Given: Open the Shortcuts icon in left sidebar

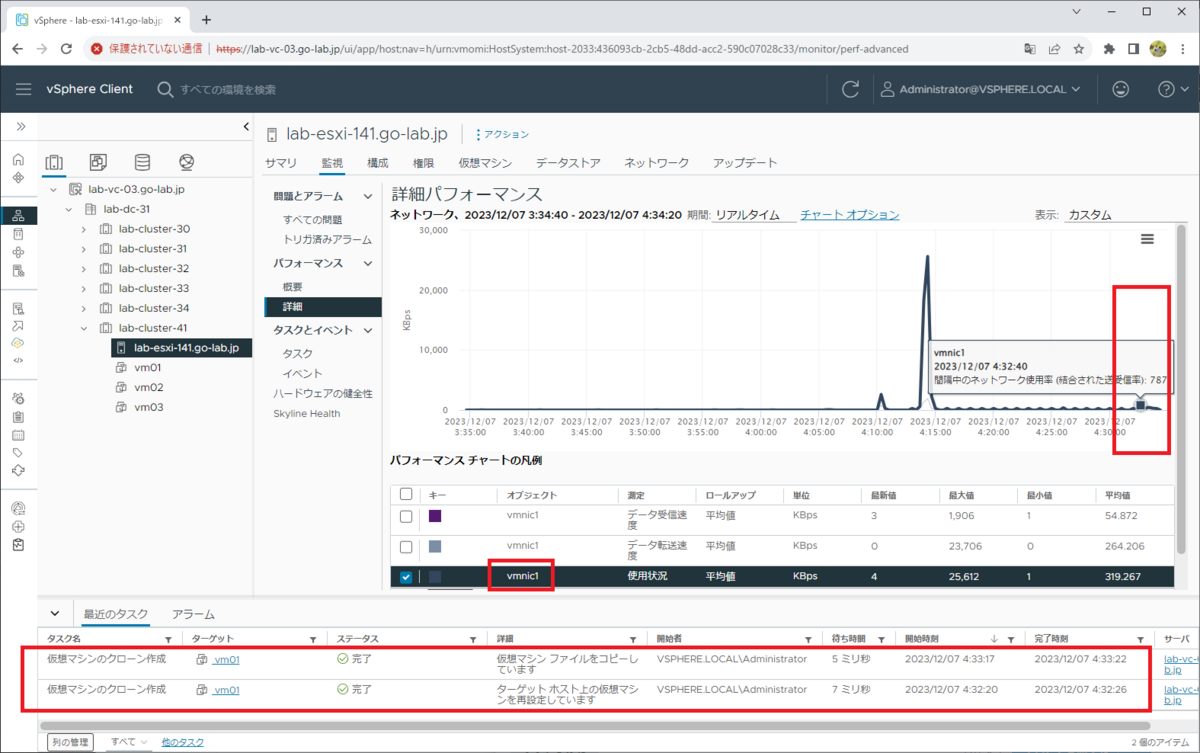Looking at the screenshot, I should pos(18,178).
